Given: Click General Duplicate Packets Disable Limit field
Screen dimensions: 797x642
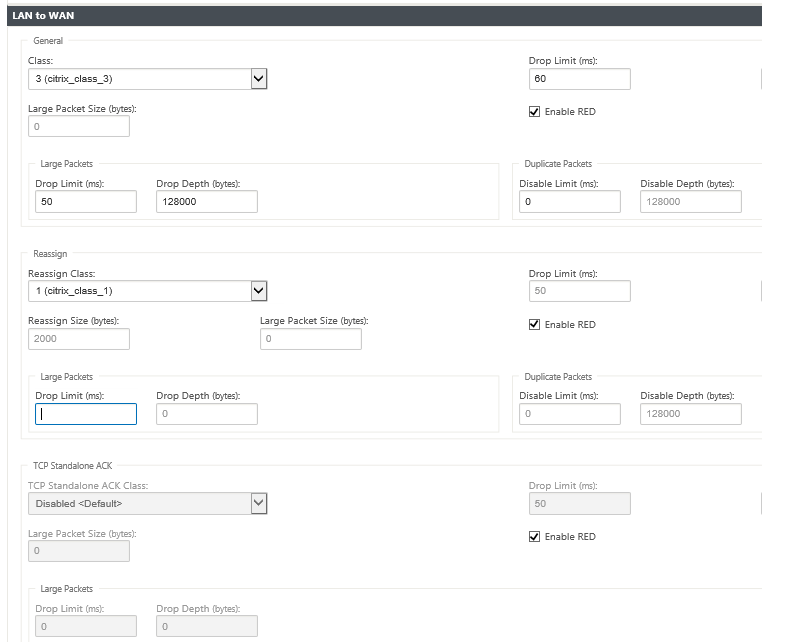Looking at the screenshot, I should click(570, 201).
